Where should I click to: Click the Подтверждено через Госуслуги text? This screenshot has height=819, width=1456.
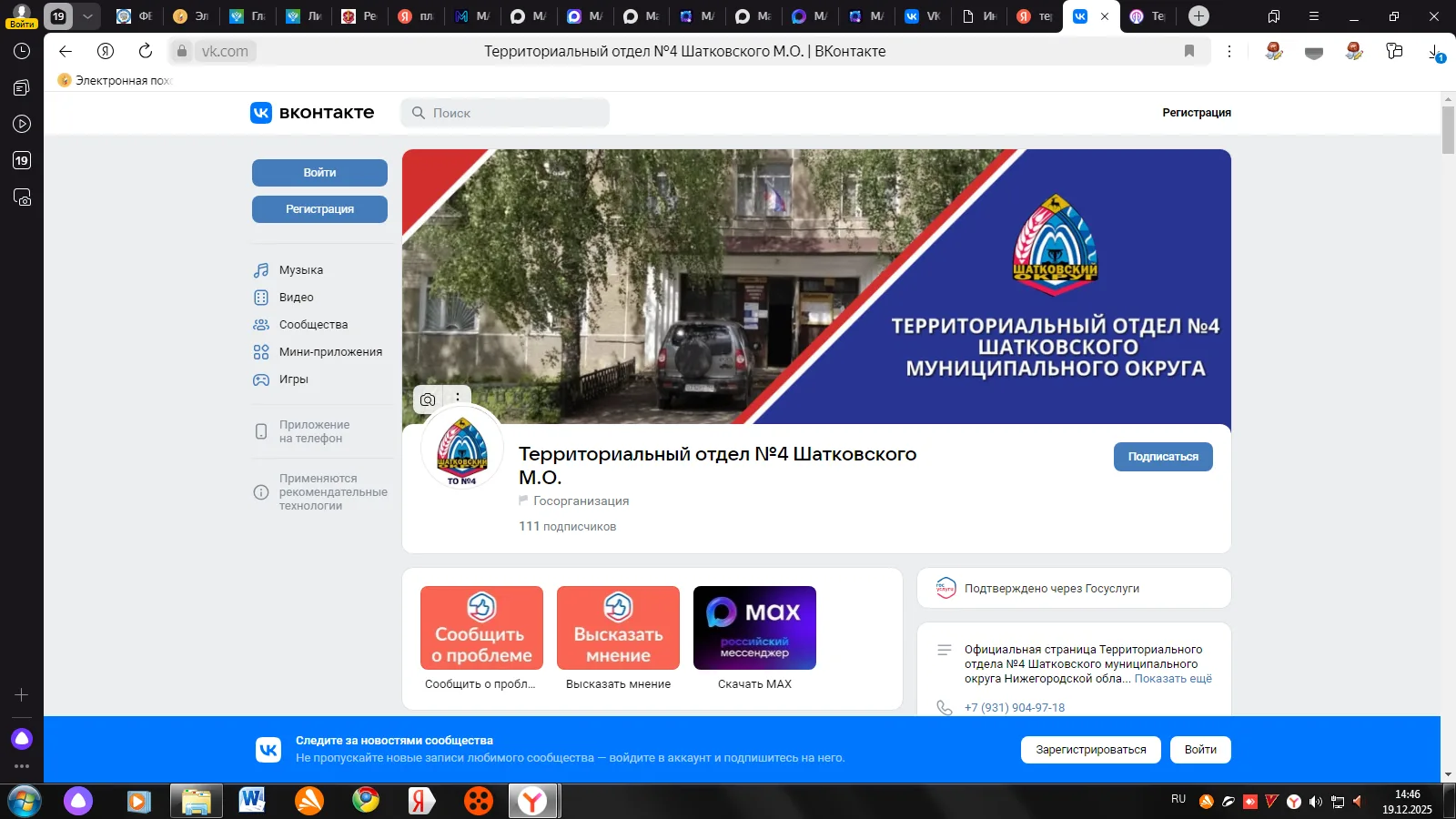coord(1052,589)
